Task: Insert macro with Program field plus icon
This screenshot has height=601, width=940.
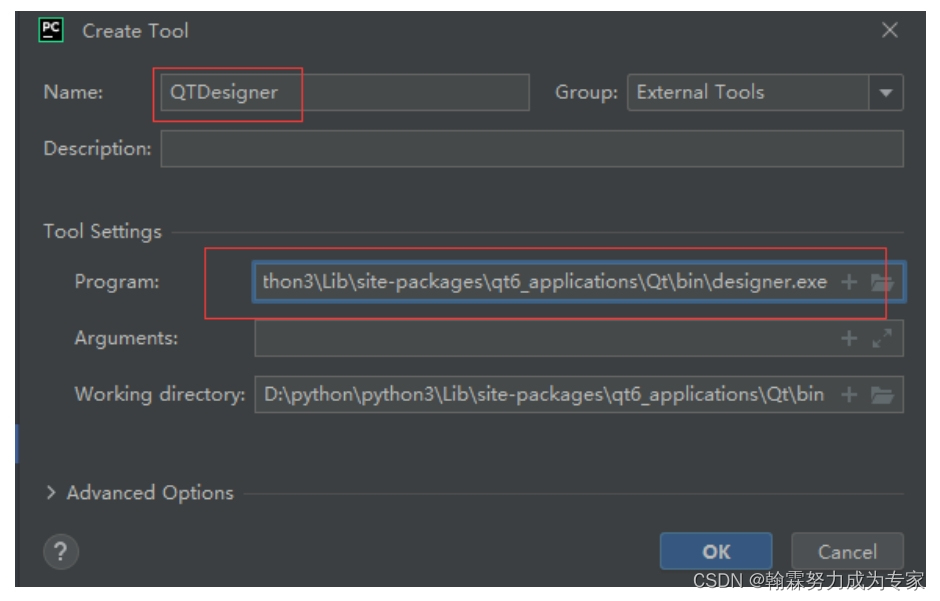Action: click(x=848, y=282)
